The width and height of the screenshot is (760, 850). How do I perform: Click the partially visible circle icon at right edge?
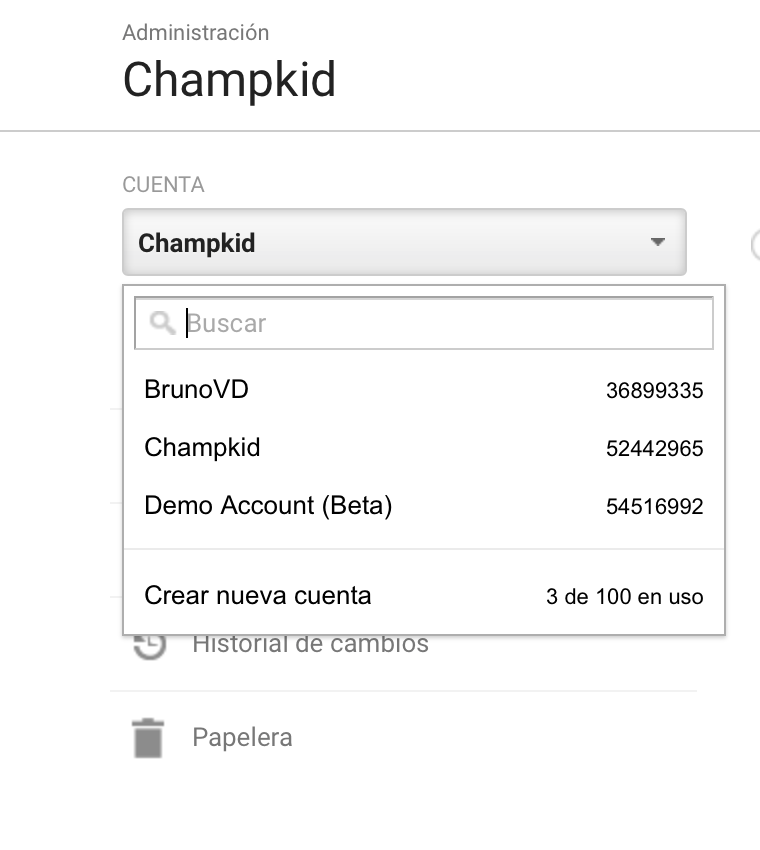tap(755, 245)
